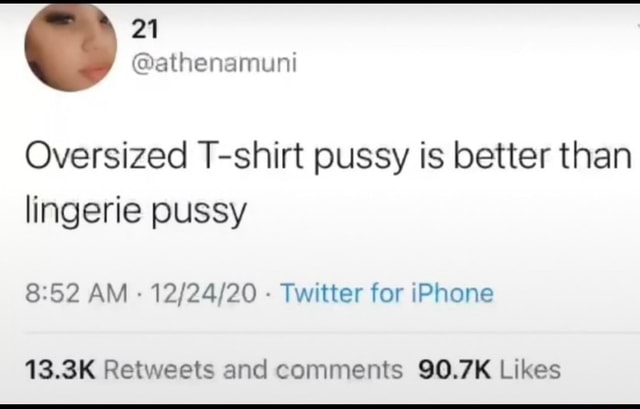Open the "Likes" list
Image resolution: width=640 pixels, height=409 pixels.
[x=530, y=370]
